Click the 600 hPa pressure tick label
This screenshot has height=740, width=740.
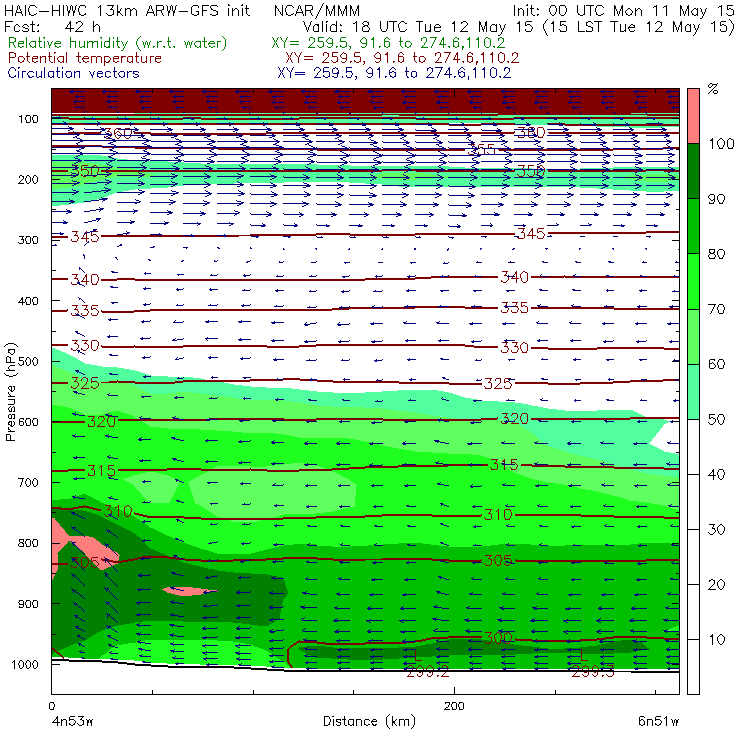point(28,422)
